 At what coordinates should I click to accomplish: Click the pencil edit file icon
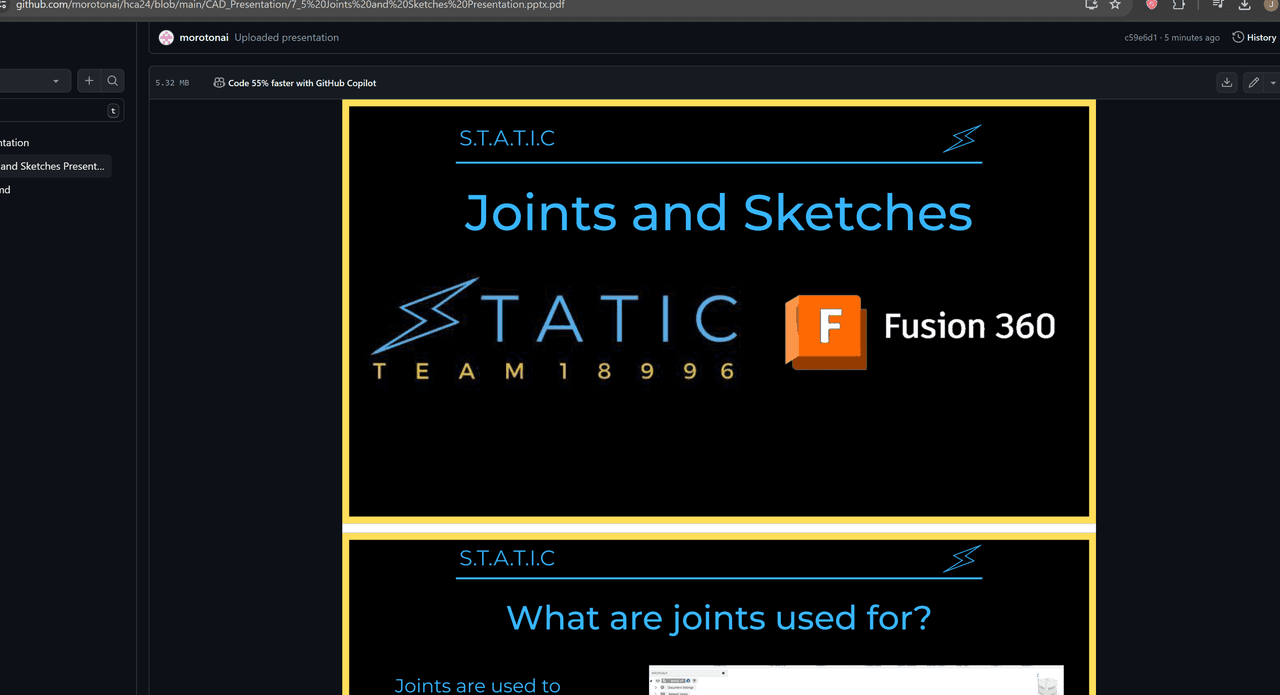point(1253,83)
